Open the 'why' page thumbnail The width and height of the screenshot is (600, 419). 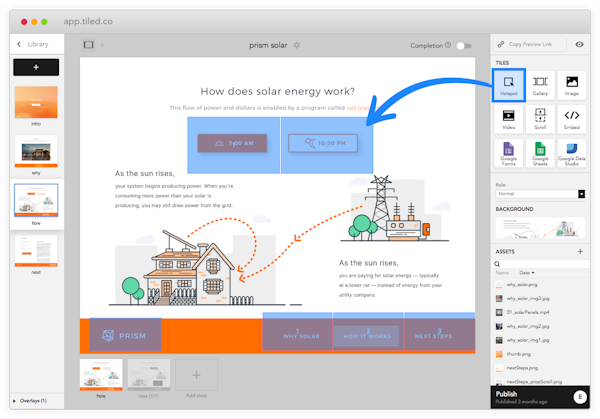35,152
